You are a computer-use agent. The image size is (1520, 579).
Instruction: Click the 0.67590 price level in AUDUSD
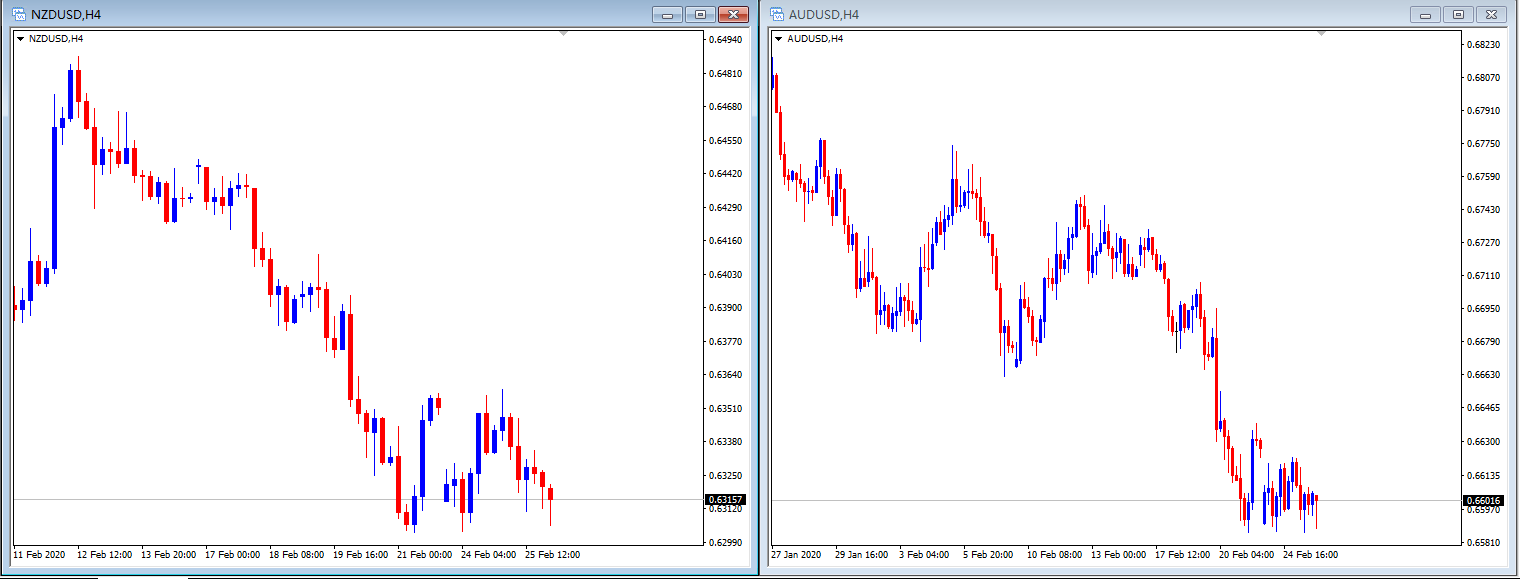(x=1483, y=177)
